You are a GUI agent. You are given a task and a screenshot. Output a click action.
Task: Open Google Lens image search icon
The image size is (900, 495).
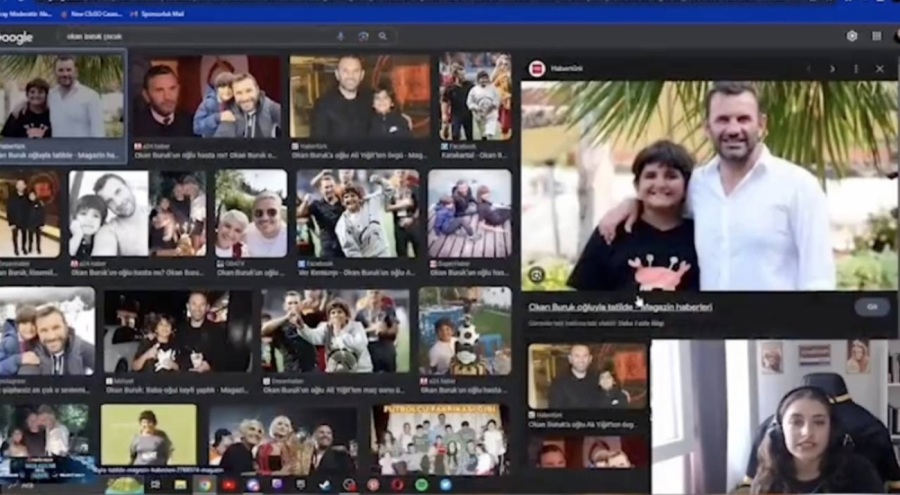(x=363, y=36)
